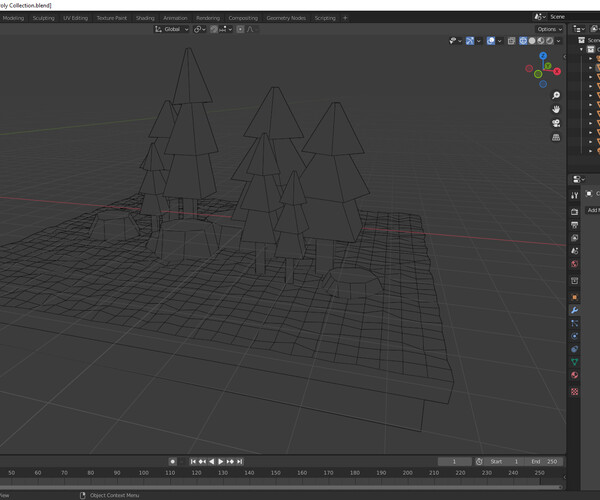Click the current frame number field

click(455, 461)
